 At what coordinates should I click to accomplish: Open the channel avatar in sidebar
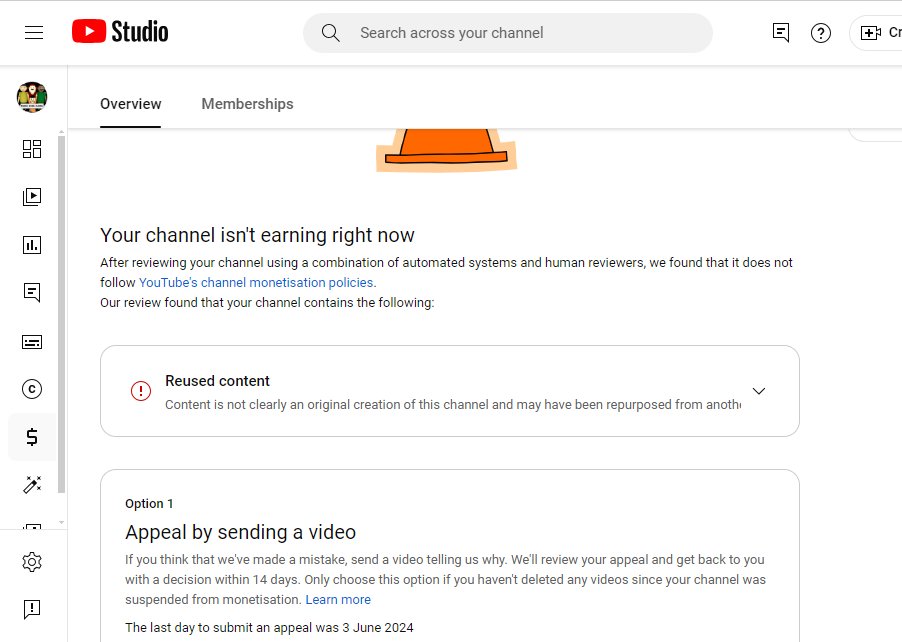point(32,97)
